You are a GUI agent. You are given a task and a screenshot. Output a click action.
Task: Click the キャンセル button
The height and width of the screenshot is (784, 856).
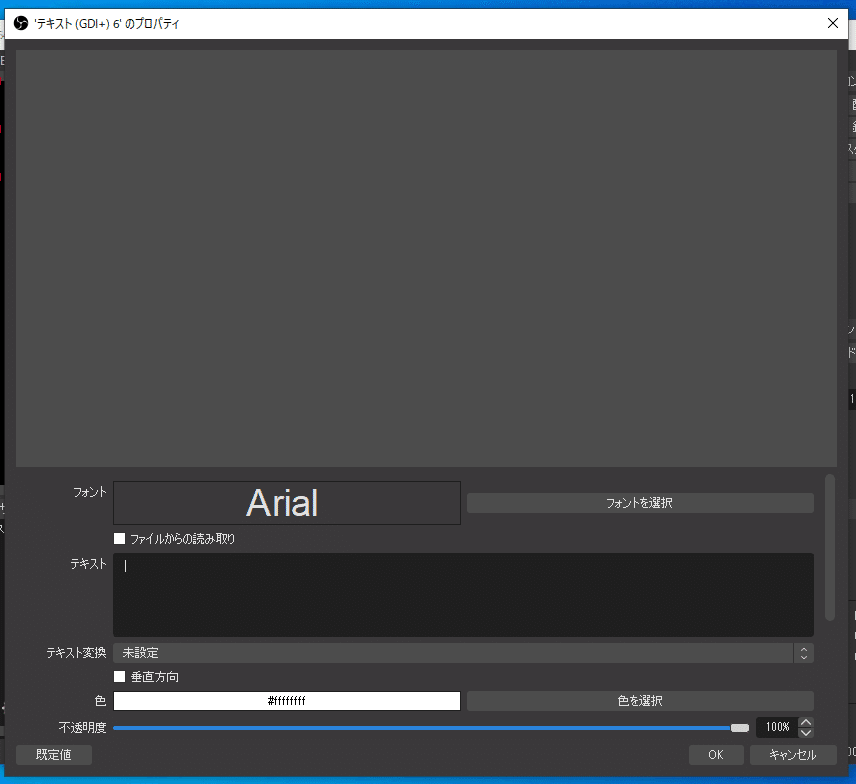click(793, 755)
